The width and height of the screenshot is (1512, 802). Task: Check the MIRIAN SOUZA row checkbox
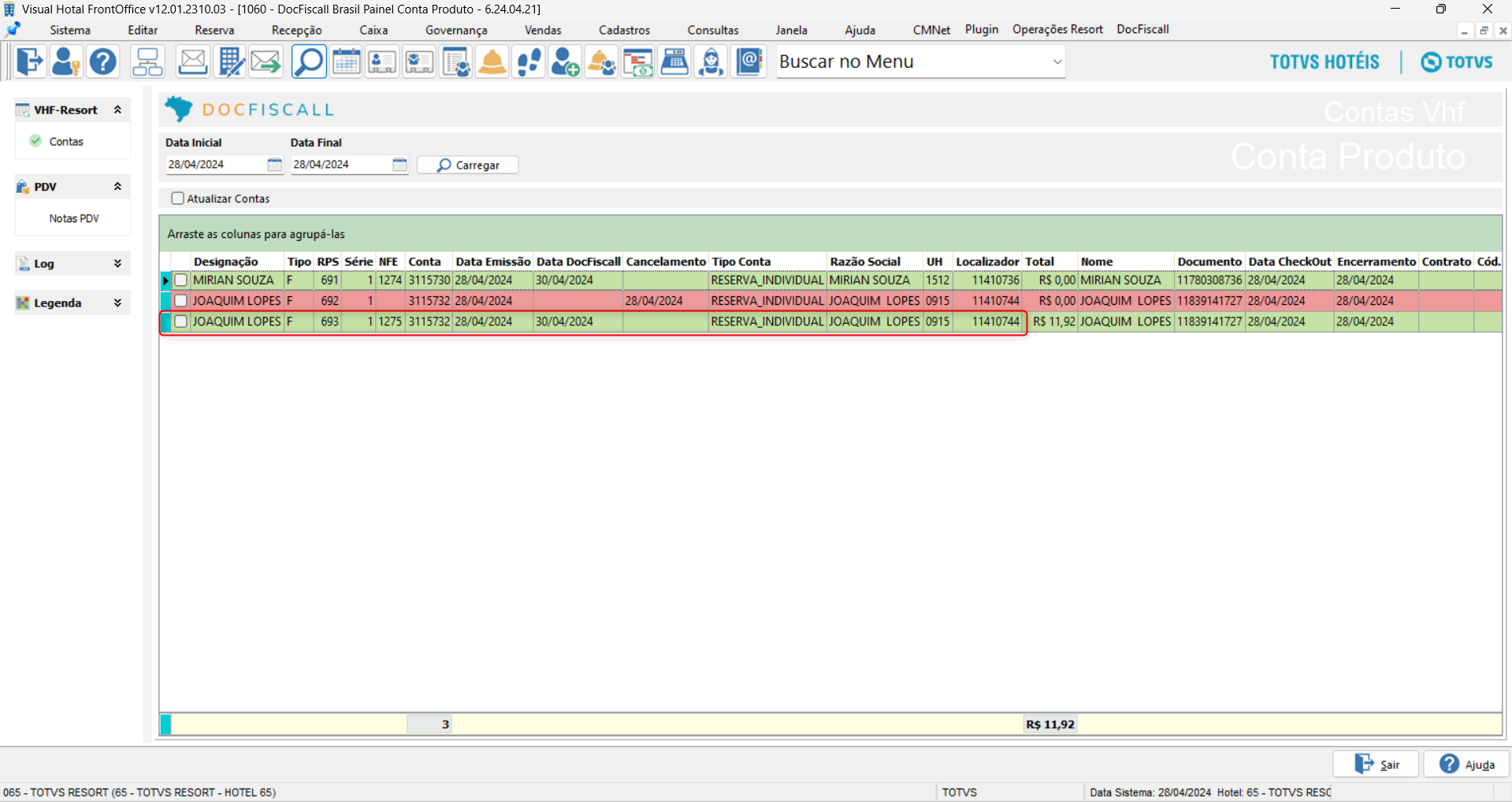click(181, 280)
